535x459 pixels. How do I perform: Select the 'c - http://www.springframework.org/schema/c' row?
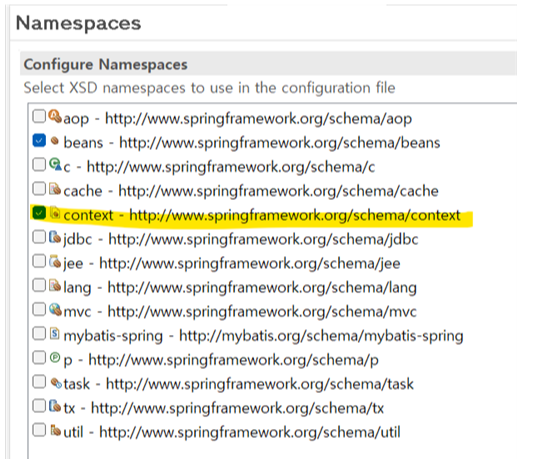219,167
